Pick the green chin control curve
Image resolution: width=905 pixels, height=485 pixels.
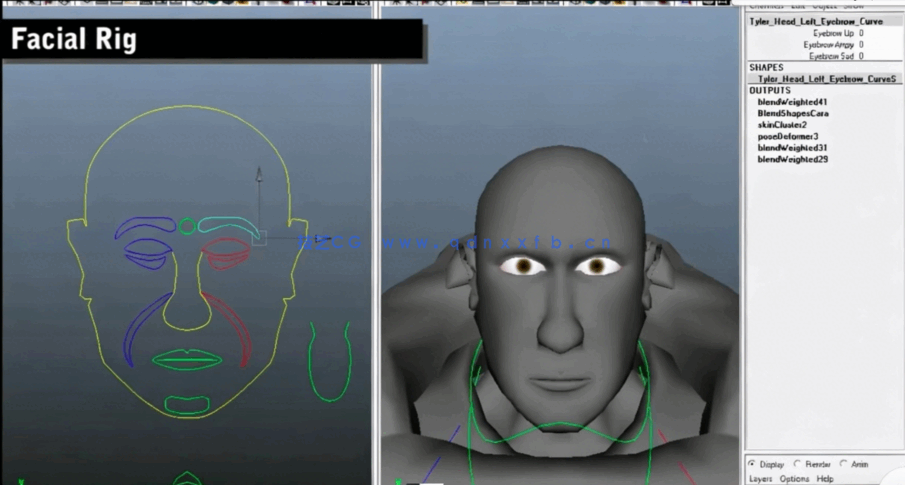click(187, 405)
